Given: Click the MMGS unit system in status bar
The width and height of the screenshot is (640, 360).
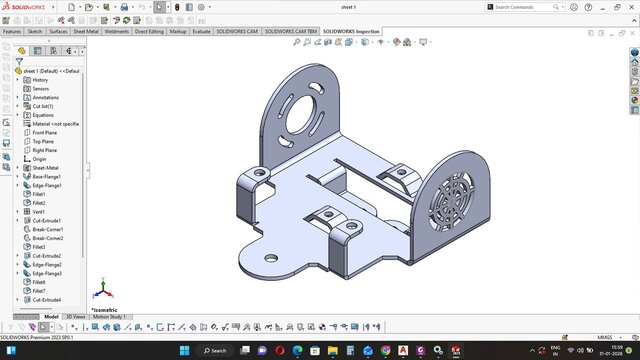Looking at the screenshot, I should click(604, 337).
